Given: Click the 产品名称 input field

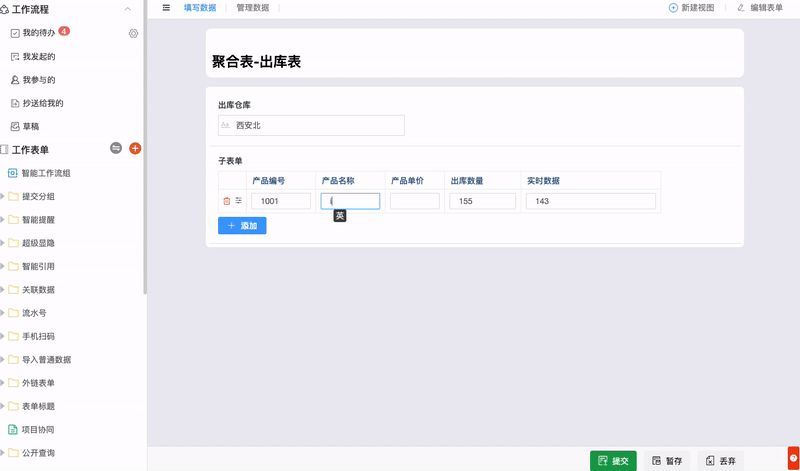Looking at the screenshot, I should [x=350, y=201].
